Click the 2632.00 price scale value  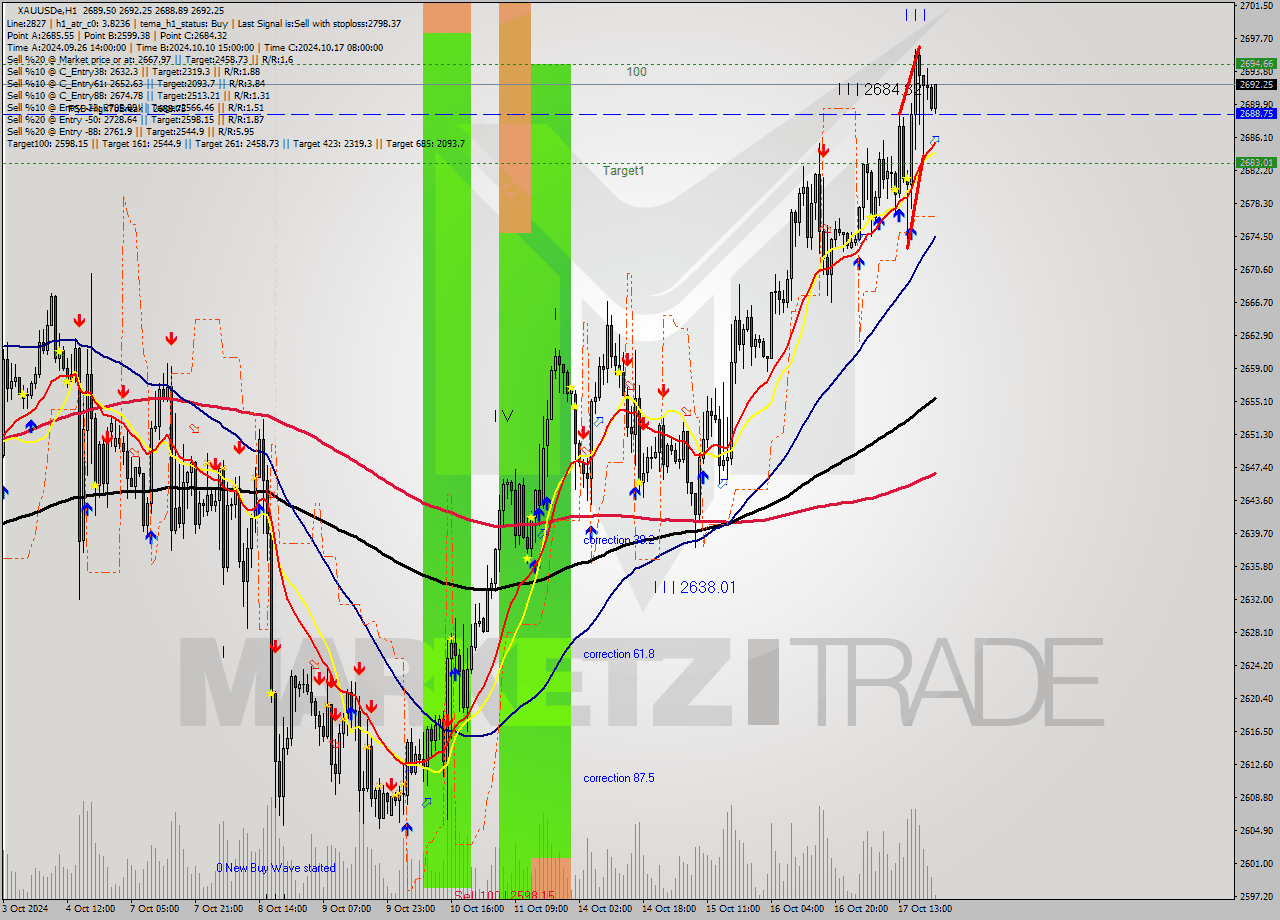coord(1255,599)
